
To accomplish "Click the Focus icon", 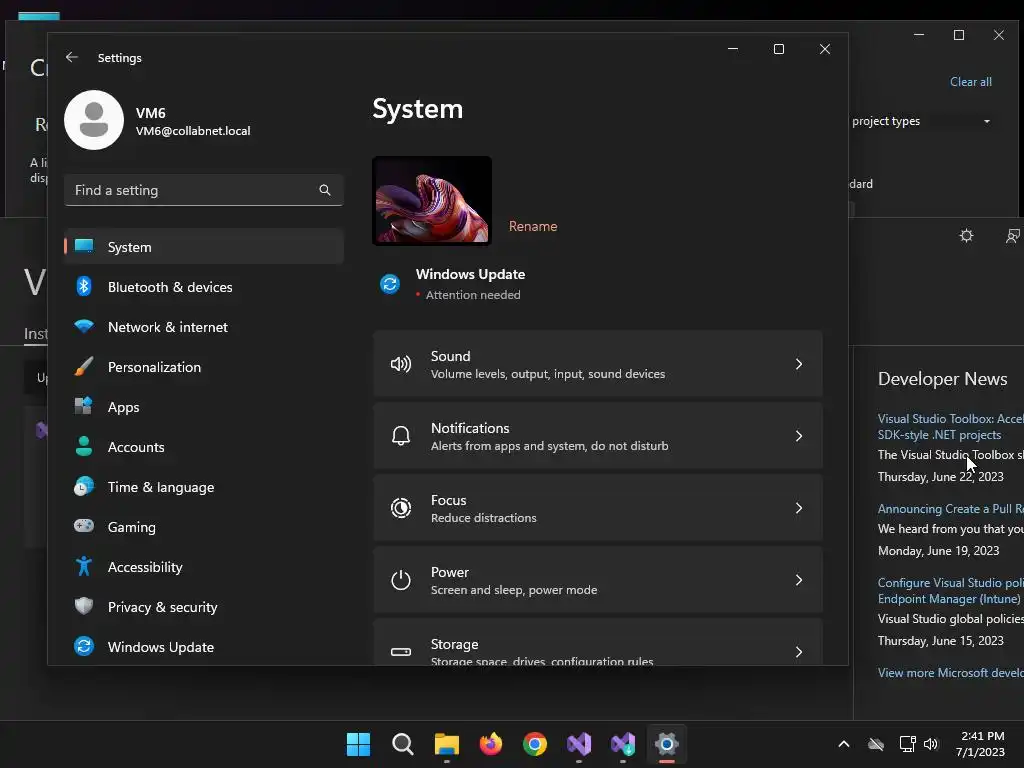I will coord(401,508).
